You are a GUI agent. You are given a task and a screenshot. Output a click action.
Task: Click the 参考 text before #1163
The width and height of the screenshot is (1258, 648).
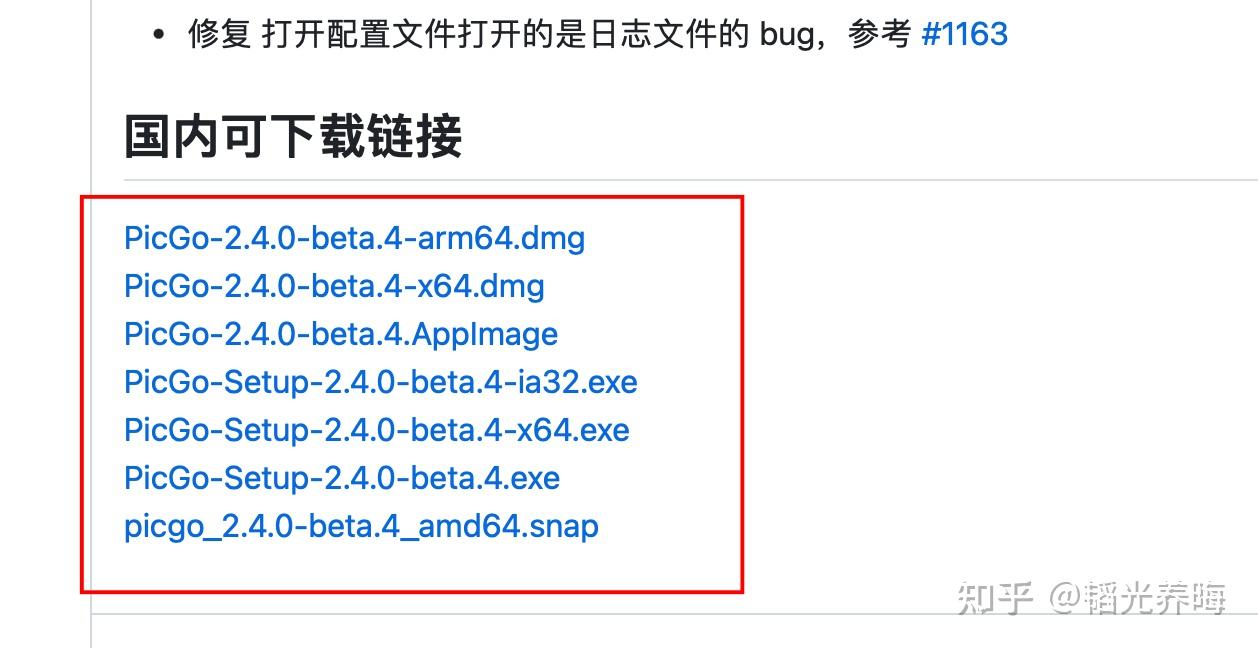(879, 34)
